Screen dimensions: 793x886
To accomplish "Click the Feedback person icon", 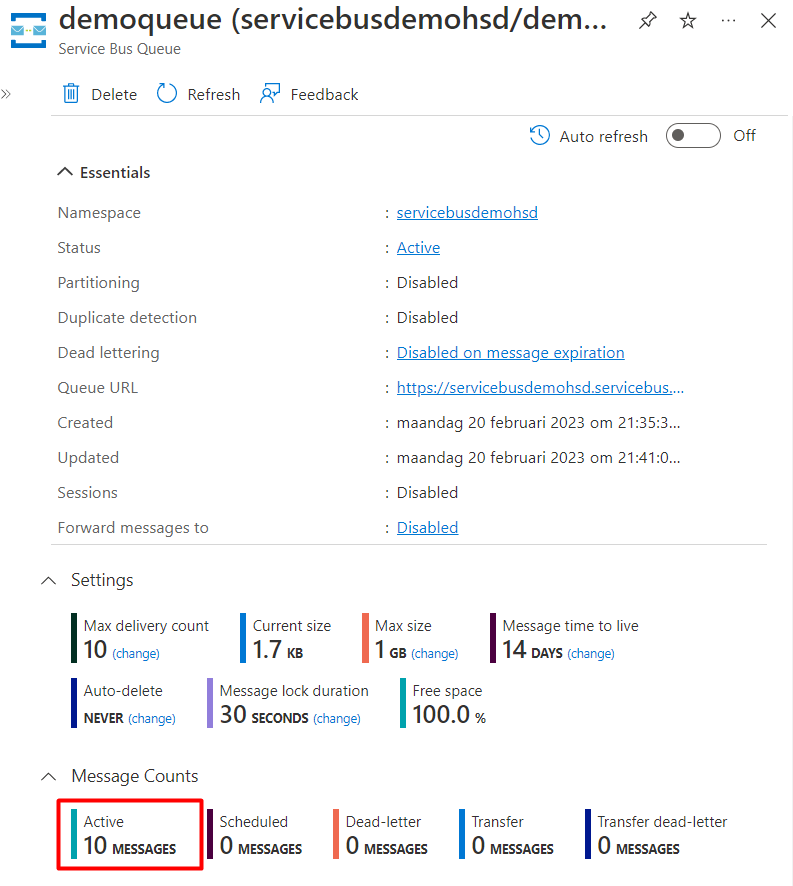I will point(270,93).
